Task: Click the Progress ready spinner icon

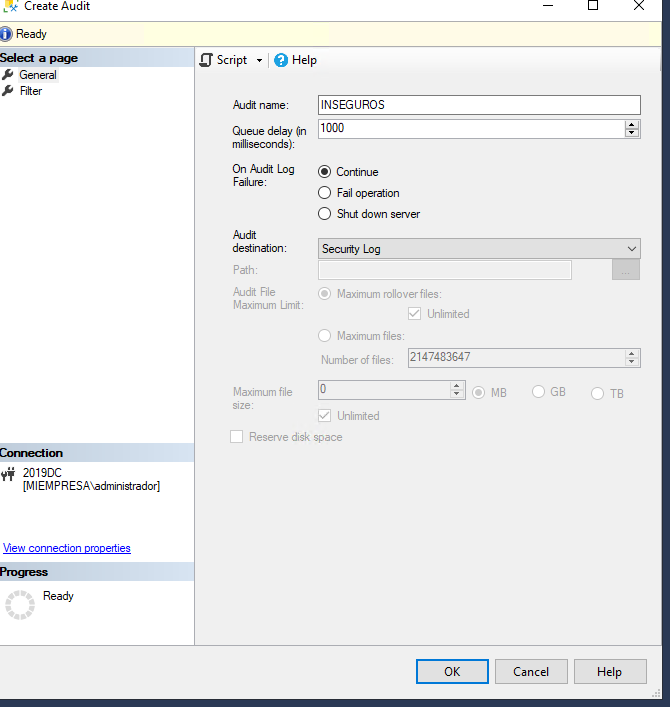Action: click(20, 604)
